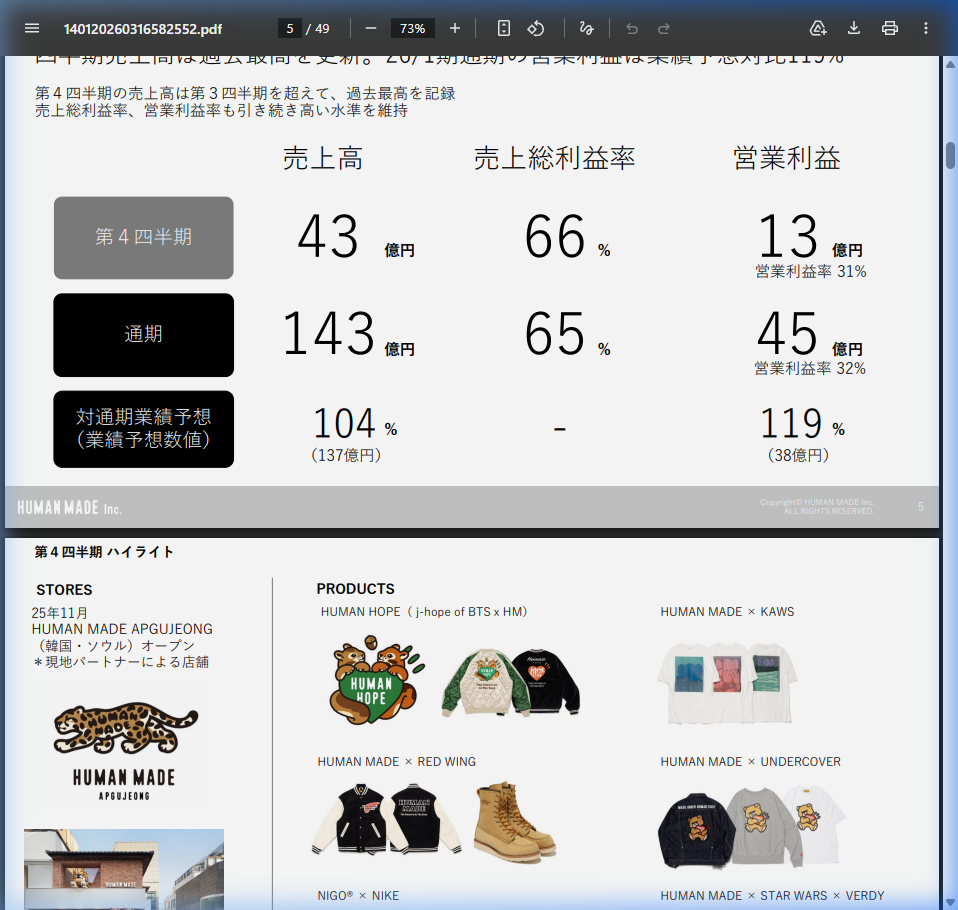
Task: Open the PDF sidebar hamburger menu
Action: coord(32,28)
